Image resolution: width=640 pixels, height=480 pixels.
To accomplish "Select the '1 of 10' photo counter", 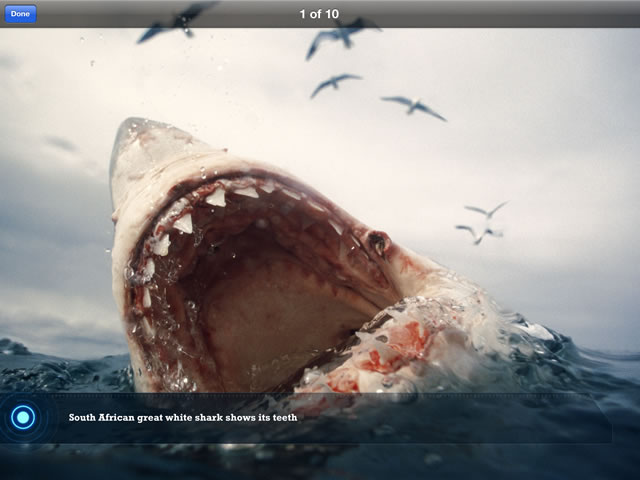I will (x=319, y=14).
